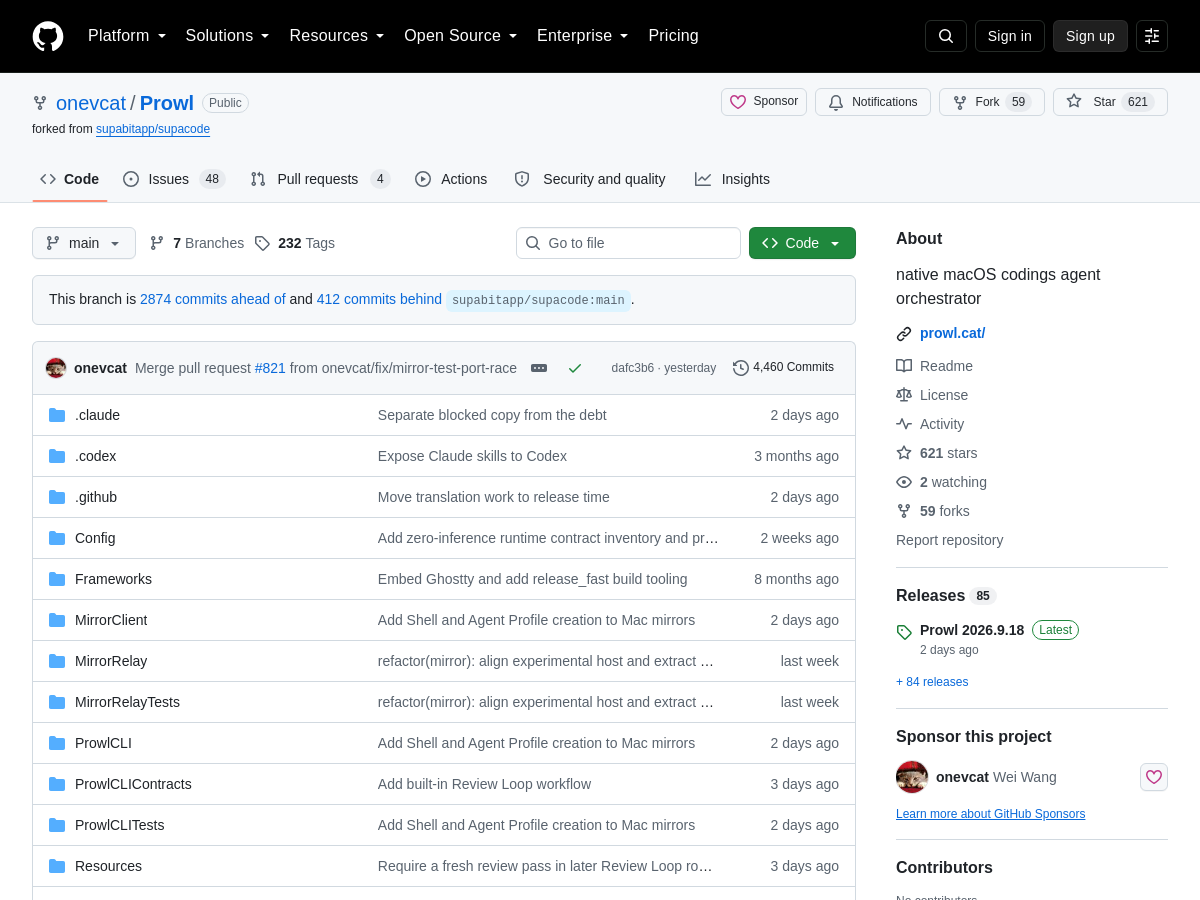Screen dimensions: 1200x900
Task: Open the Resources dropdown menu in header
Action: [337, 36]
